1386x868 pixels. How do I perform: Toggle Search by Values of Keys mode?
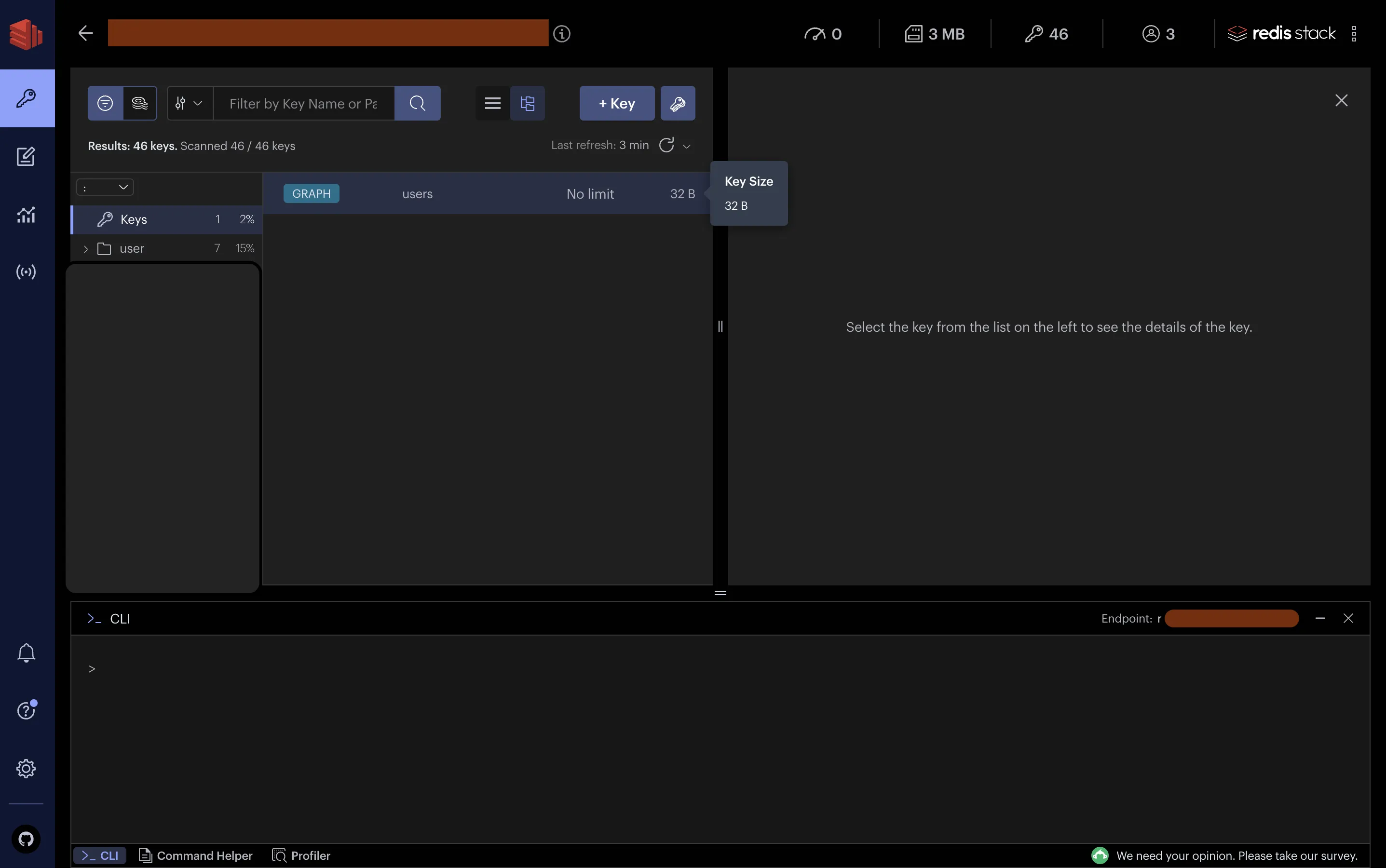(x=139, y=103)
